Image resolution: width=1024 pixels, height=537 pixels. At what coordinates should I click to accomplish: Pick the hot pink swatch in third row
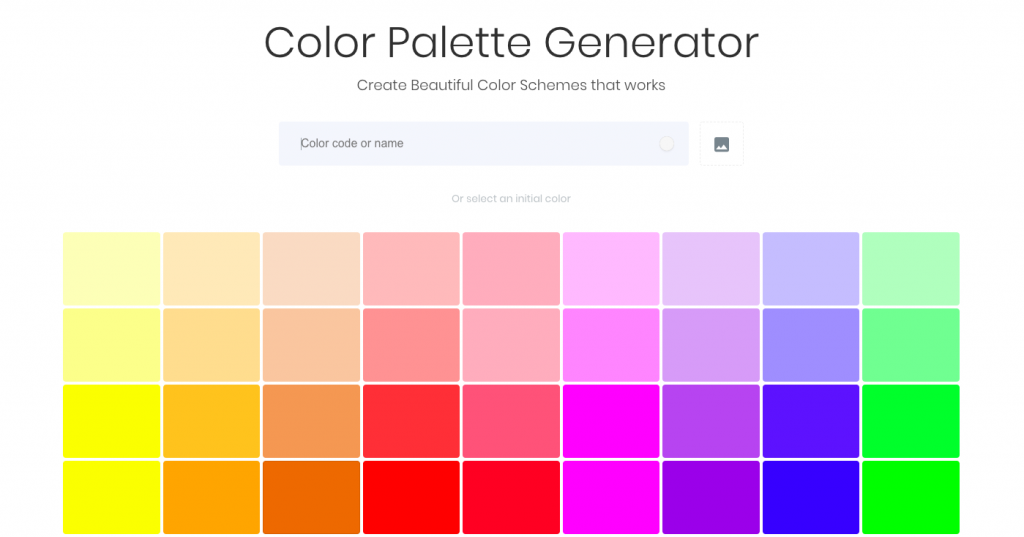click(511, 421)
